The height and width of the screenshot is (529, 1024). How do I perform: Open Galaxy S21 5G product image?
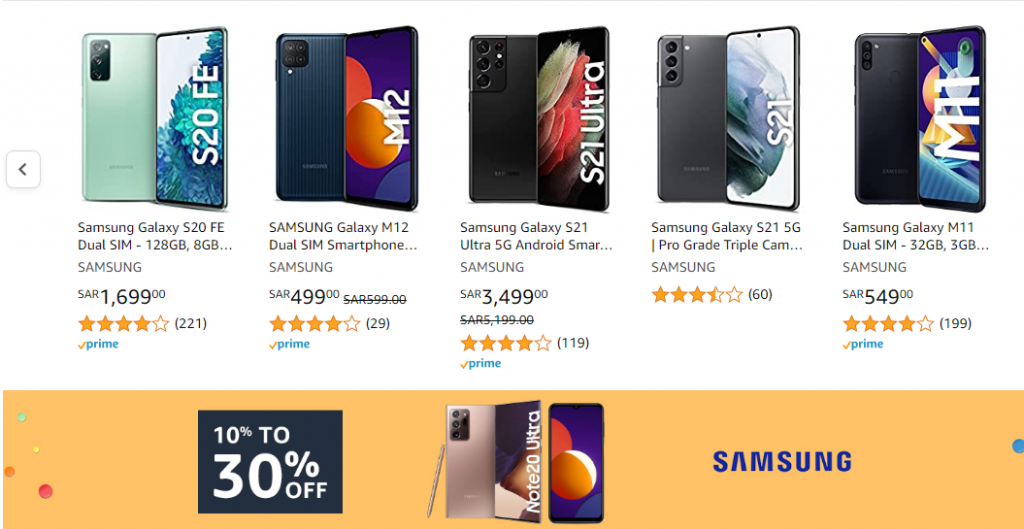729,118
